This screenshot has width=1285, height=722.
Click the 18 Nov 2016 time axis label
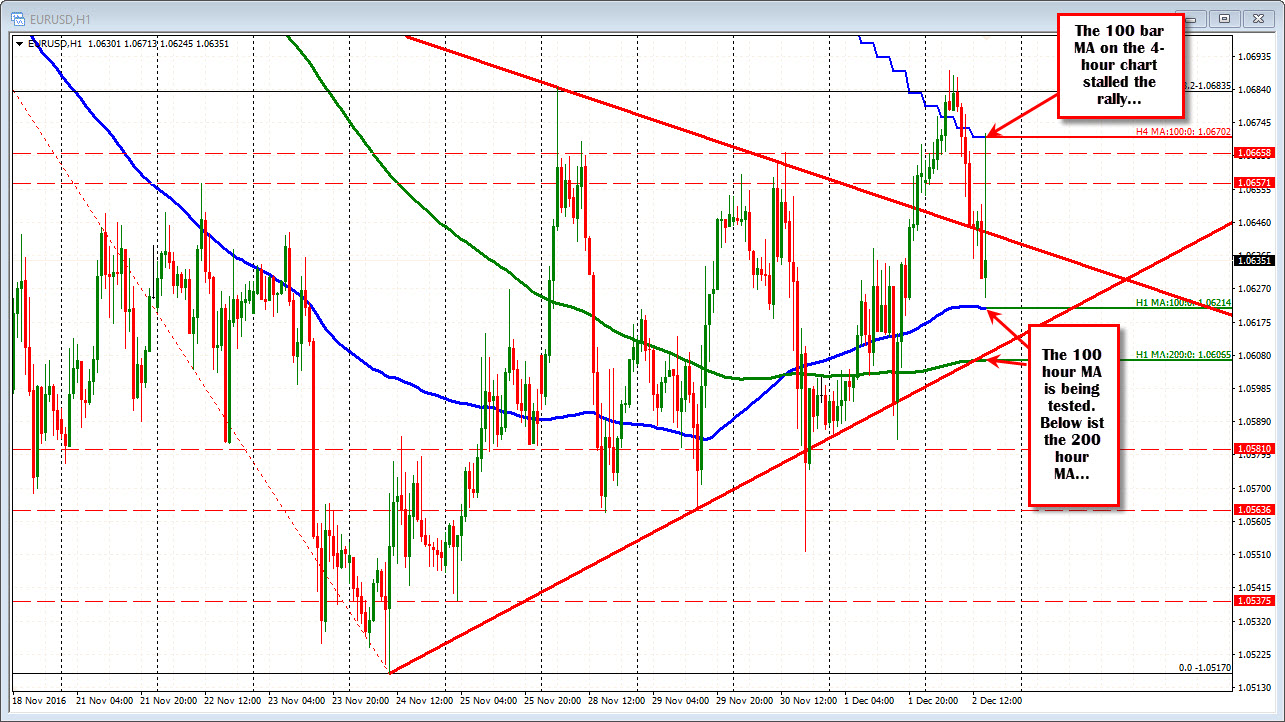(39, 700)
